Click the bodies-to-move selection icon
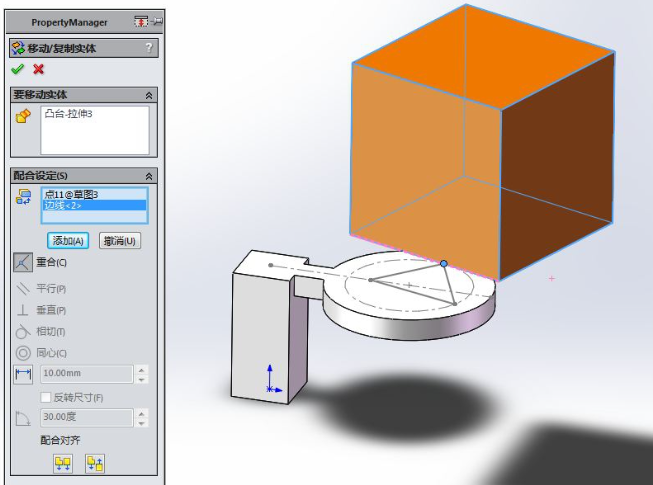Screen dimensions: 653x485 click(x=23, y=116)
